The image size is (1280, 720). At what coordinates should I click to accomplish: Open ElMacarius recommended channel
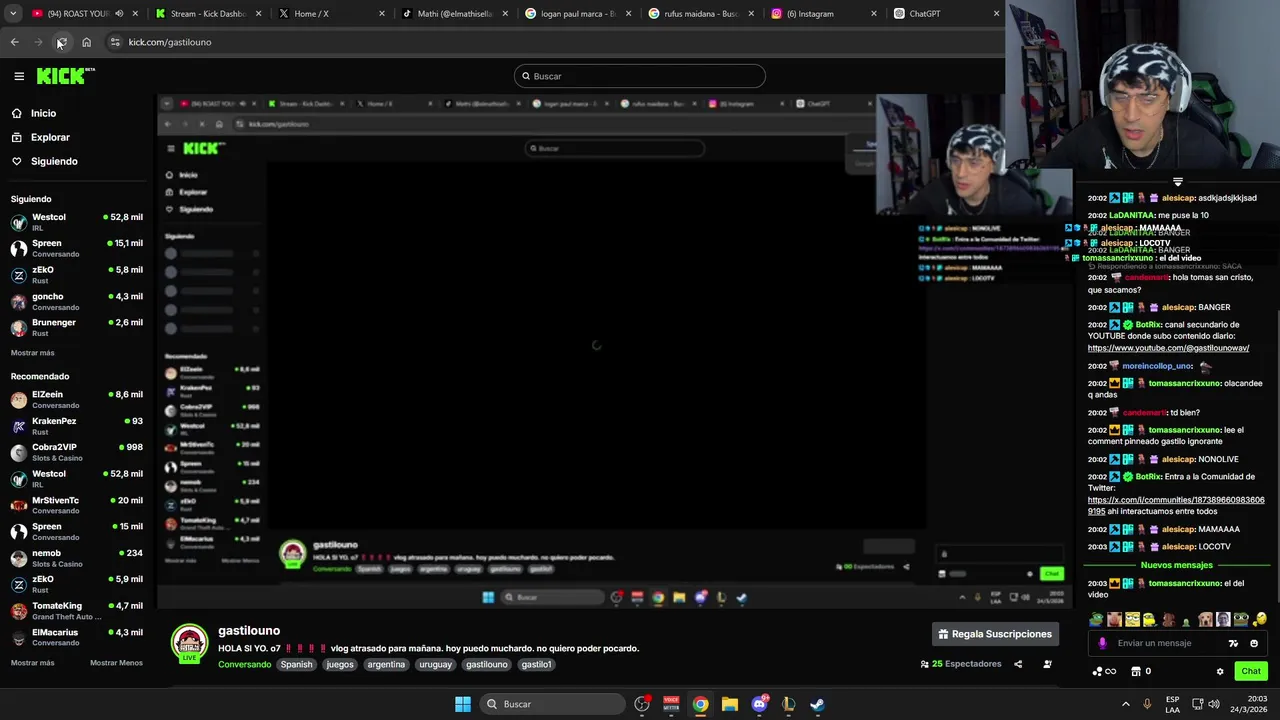[x=76, y=637]
